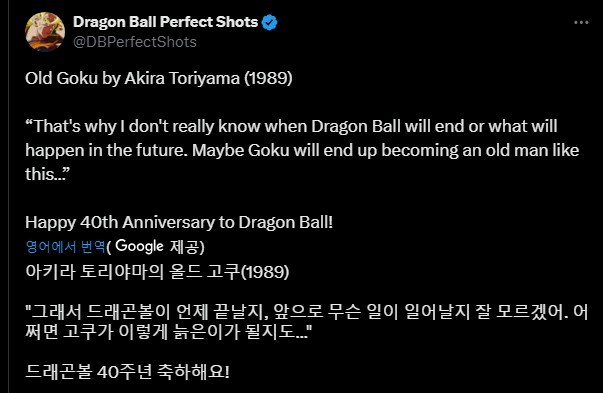Open the three-dot more options menu
603x393 pixels.
point(581,23)
